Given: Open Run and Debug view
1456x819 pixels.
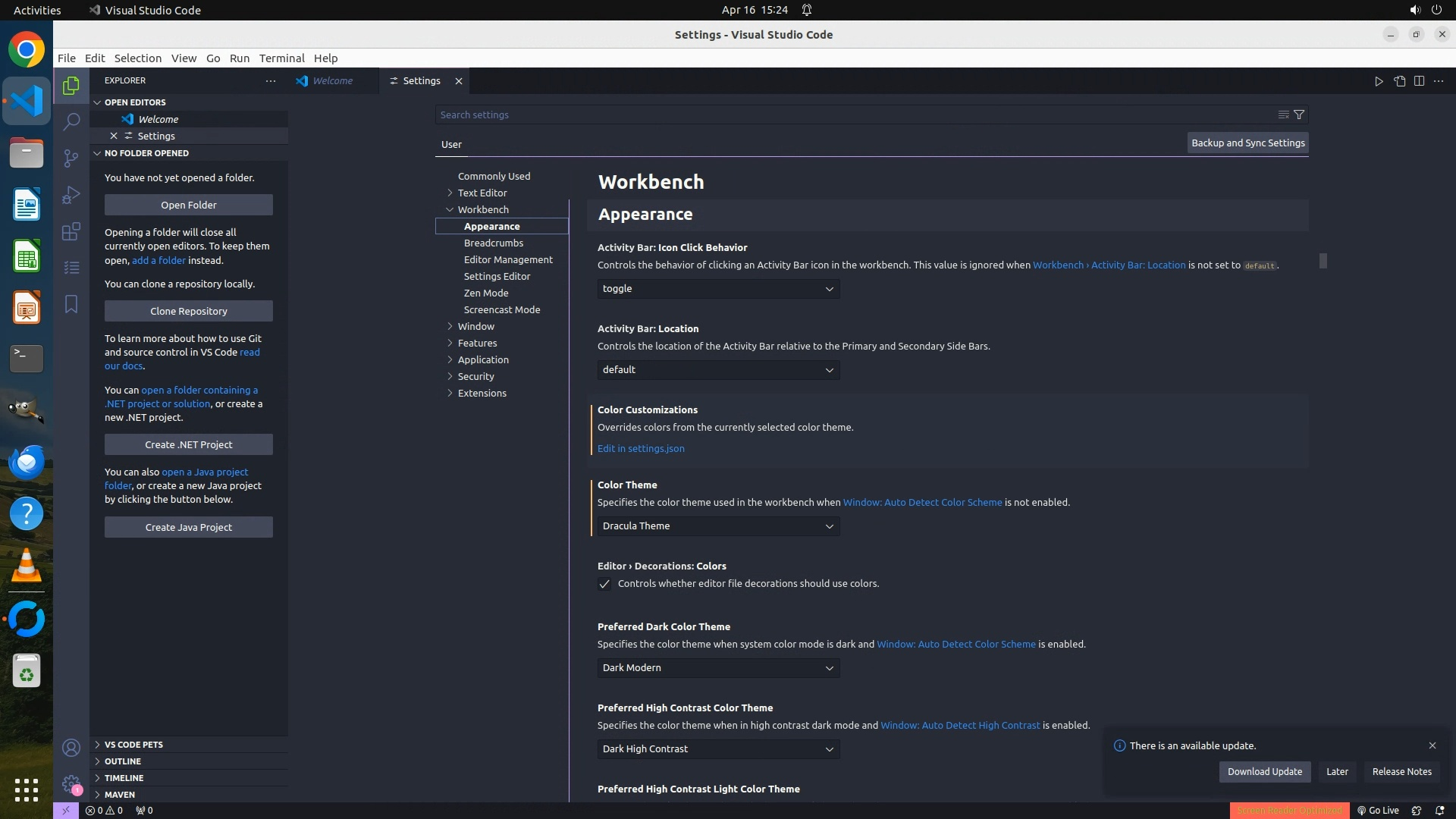Looking at the screenshot, I should pyautogui.click(x=71, y=195).
